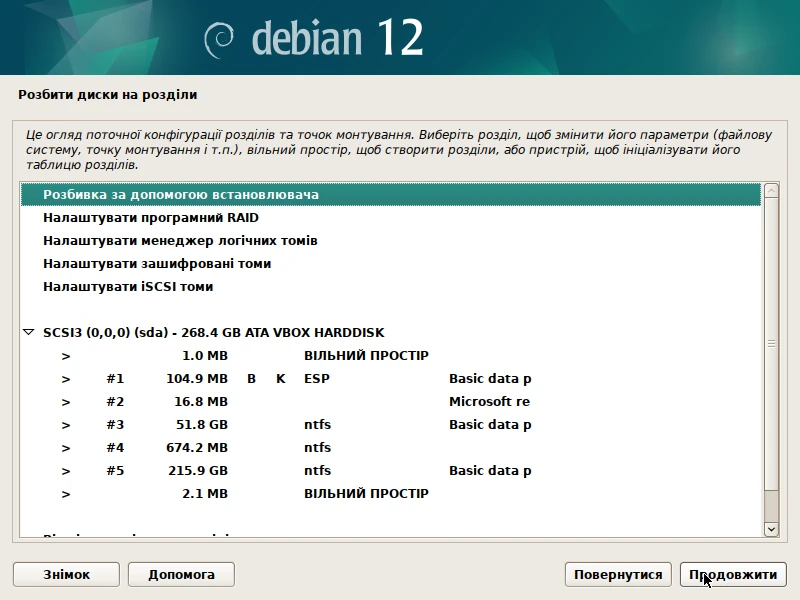Select partition #2 16.8 MB Microsoft
This screenshot has height=600, width=800.
click(x=391, y=402)
